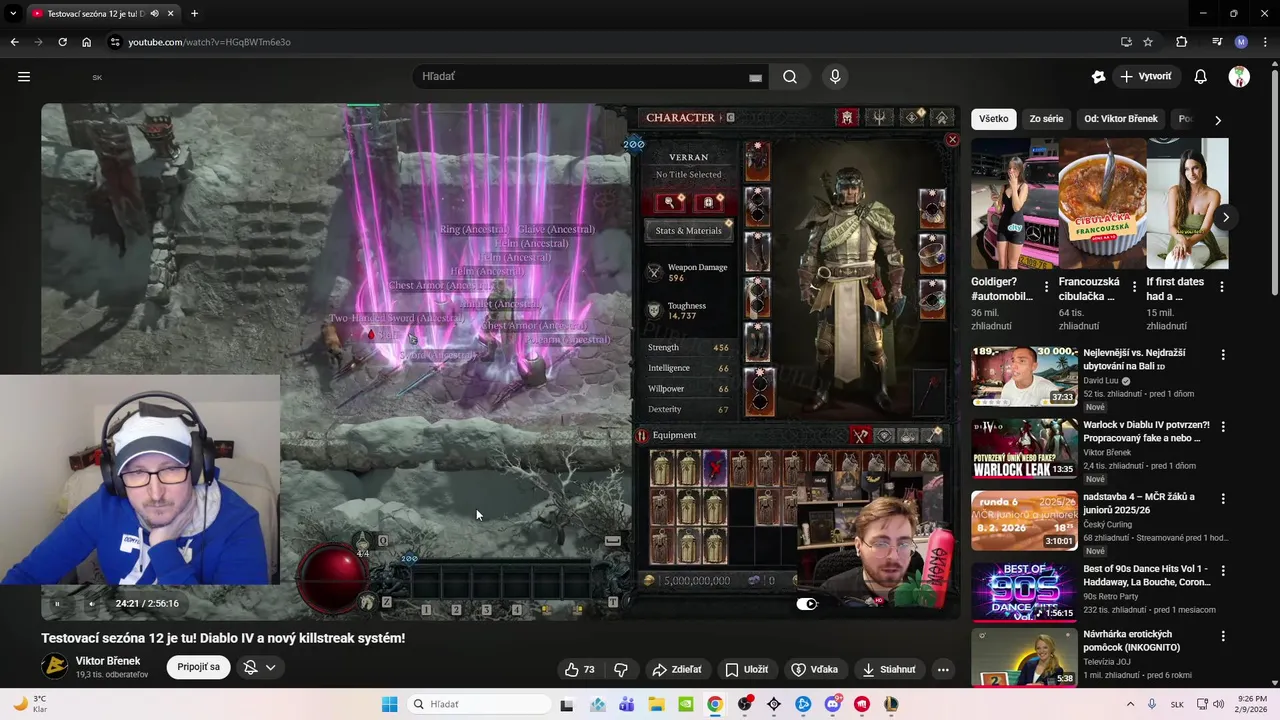Screen dimensions: 1280x720
Task: Select the Všetko filter chip
Action: pos(994,119)
